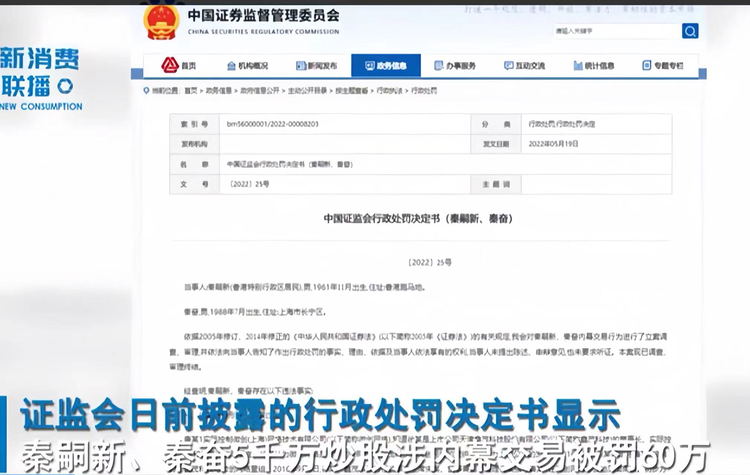This screenshot has height=475, width=750.
Task: Click the CSRC national emblem logo
Action: [x=162, y=22]
